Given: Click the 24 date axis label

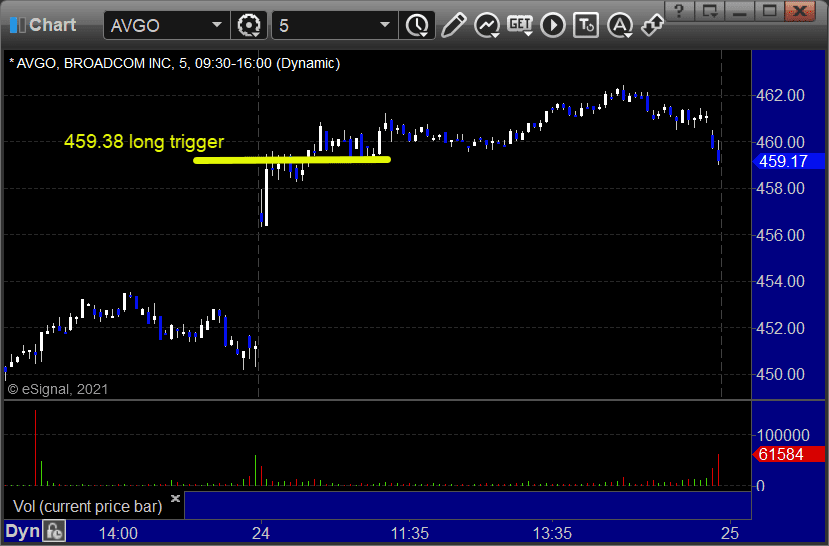Looking at the screenshot, I should tap(261, 533).
